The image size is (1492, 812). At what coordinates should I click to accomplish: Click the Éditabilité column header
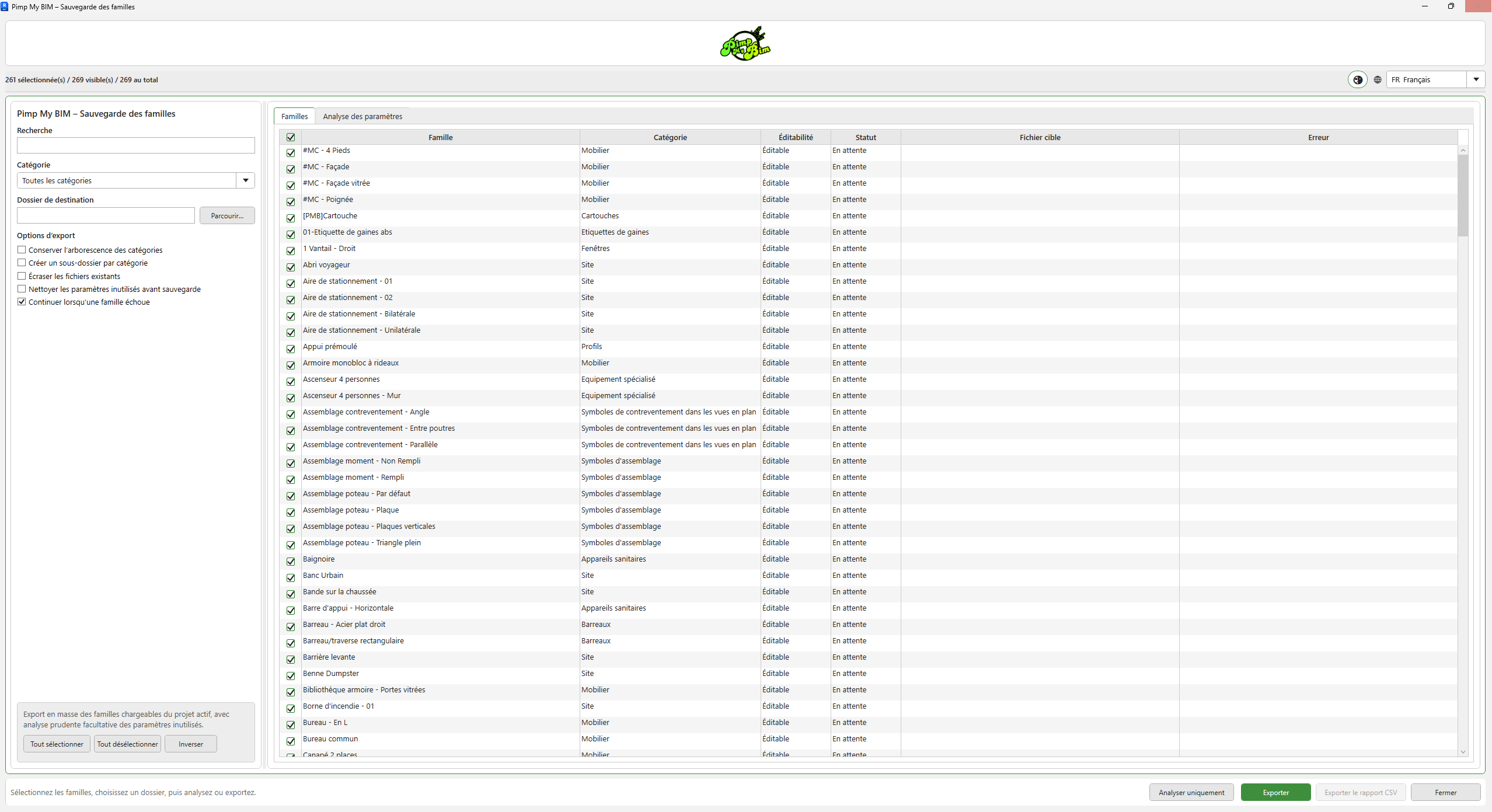tap(796, 137)
